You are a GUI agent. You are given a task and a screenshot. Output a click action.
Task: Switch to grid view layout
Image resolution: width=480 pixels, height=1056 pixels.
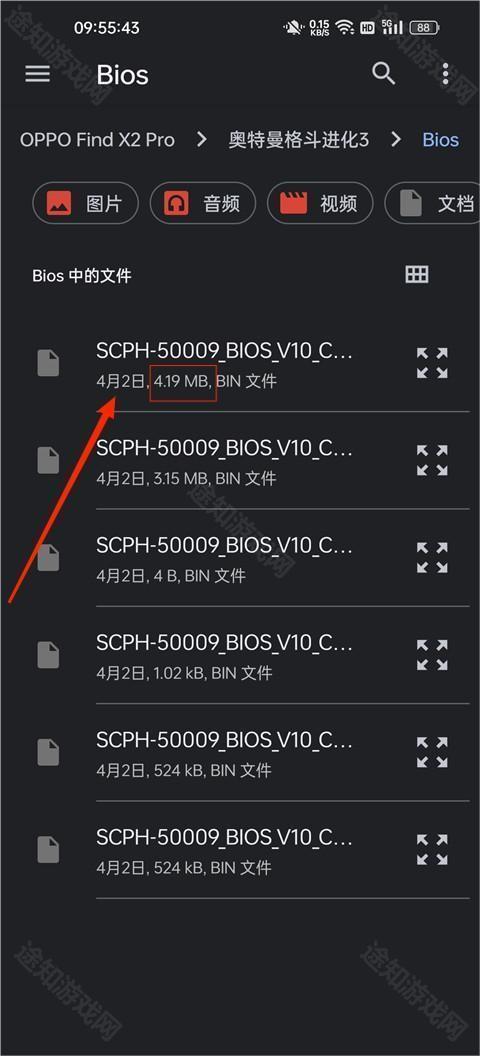click(x=417, y=274)
